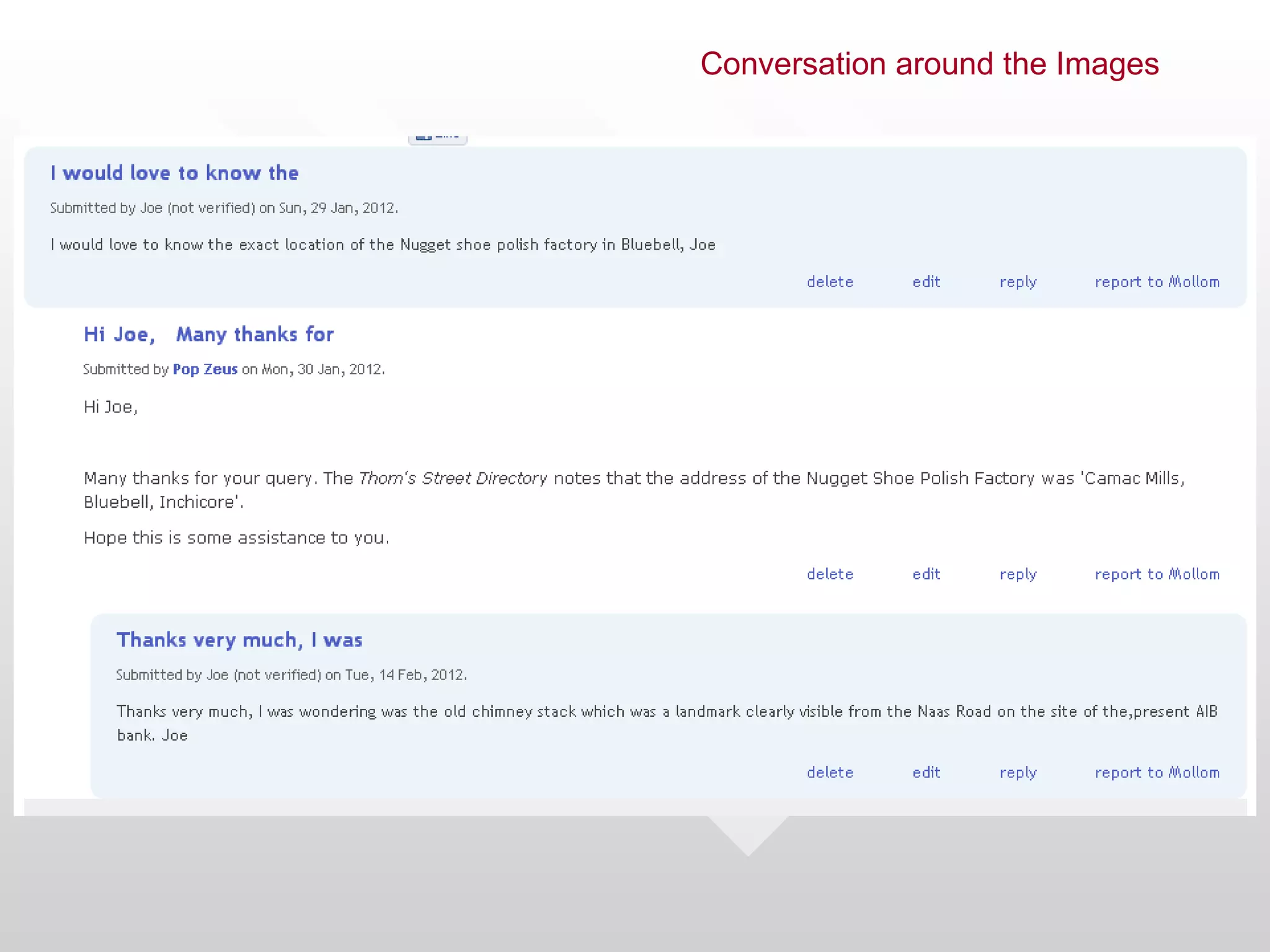The width and height of the screenshot is (1270, 952).
Task: Reply to Joe's 14 Feb comment
Action: 1018,773
